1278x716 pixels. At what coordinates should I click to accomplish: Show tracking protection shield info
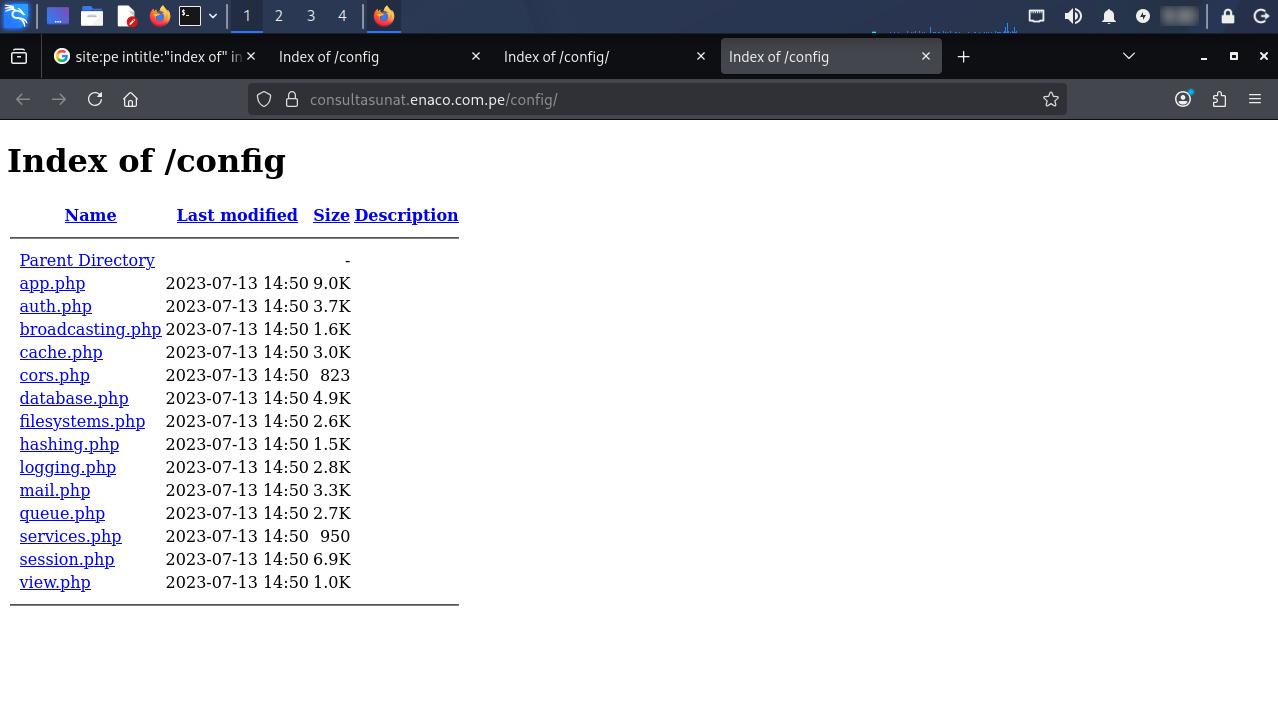[264, 99]
